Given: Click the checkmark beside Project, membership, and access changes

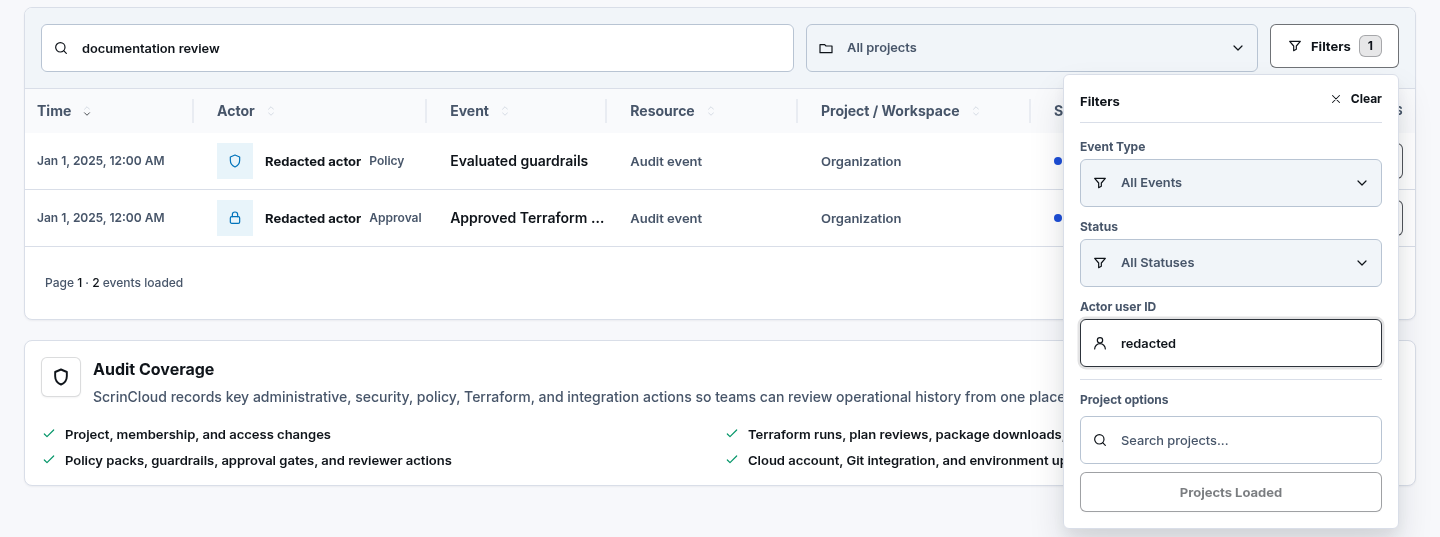Looking at the screenshot, I should (x=49, y=434).
